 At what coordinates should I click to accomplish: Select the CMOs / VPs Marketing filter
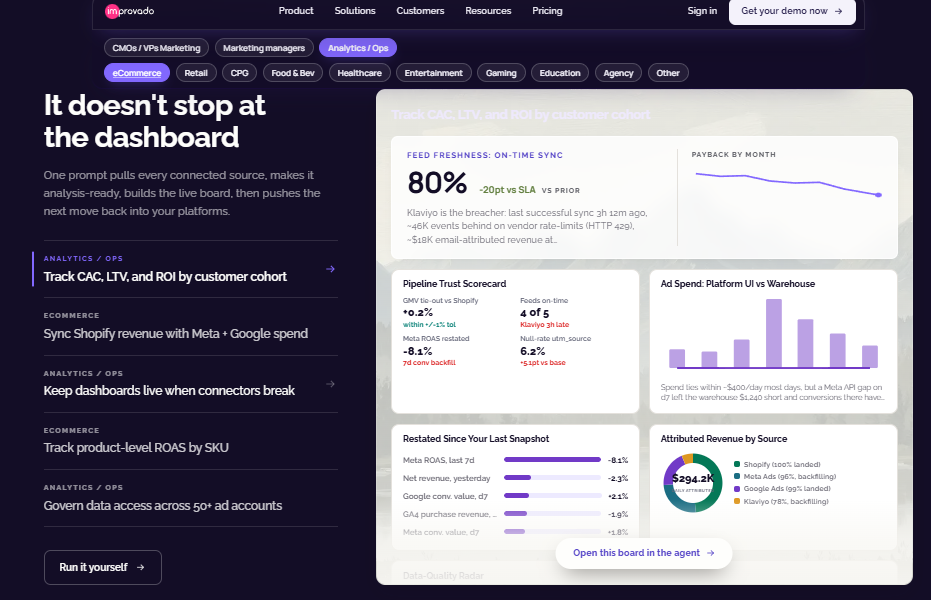[x=156, y=48]
